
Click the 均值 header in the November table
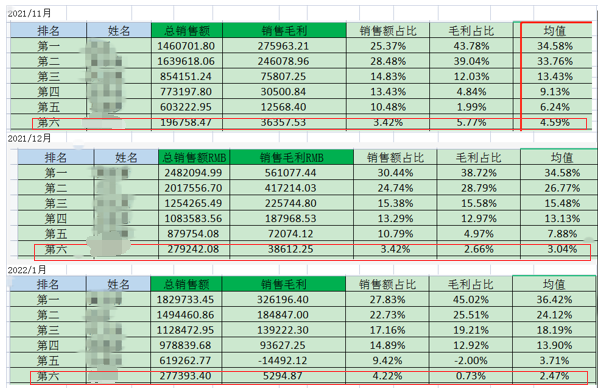pos(556,31)
